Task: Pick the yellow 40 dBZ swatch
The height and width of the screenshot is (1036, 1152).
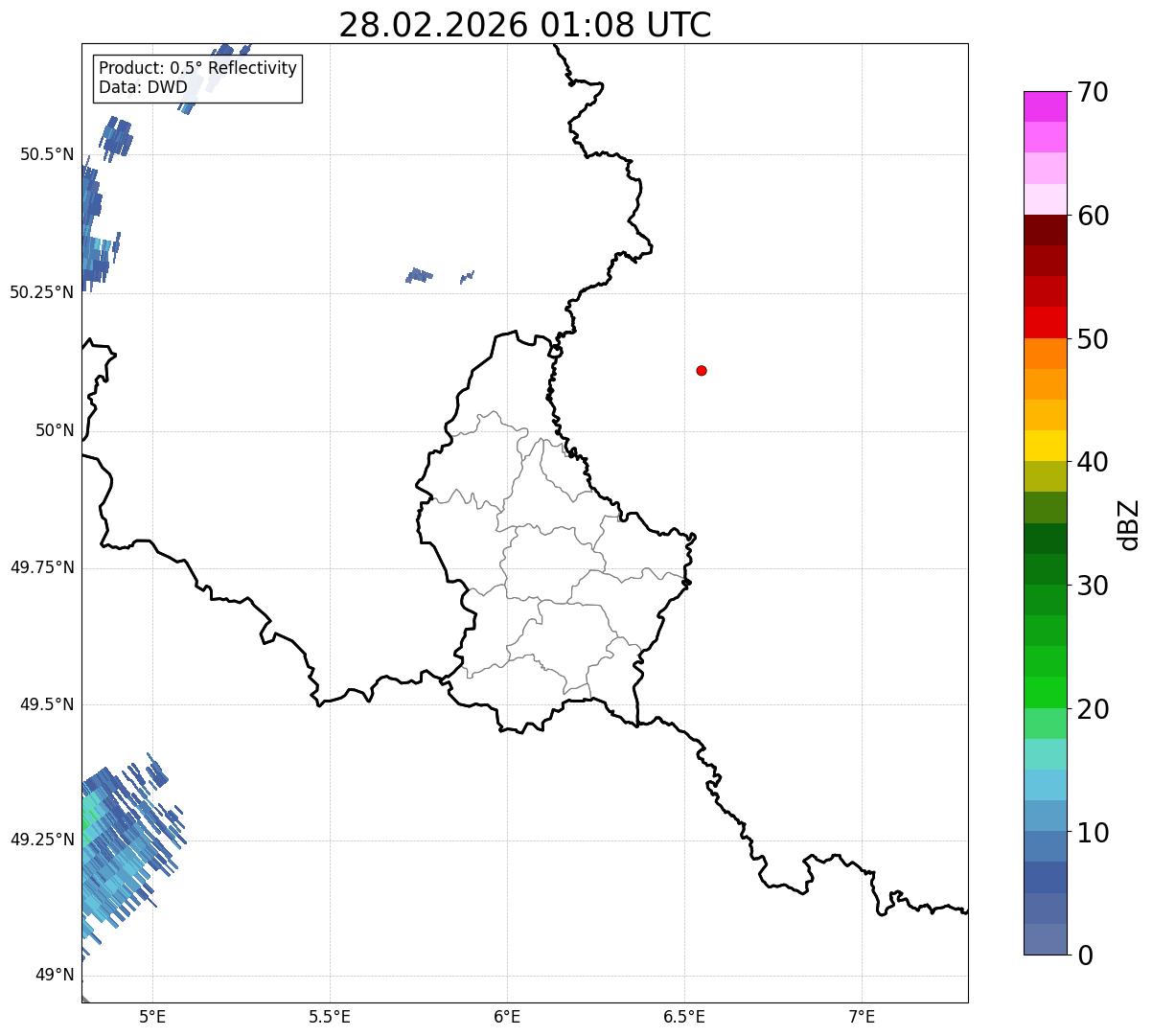Action: [x=1045, y=447]
